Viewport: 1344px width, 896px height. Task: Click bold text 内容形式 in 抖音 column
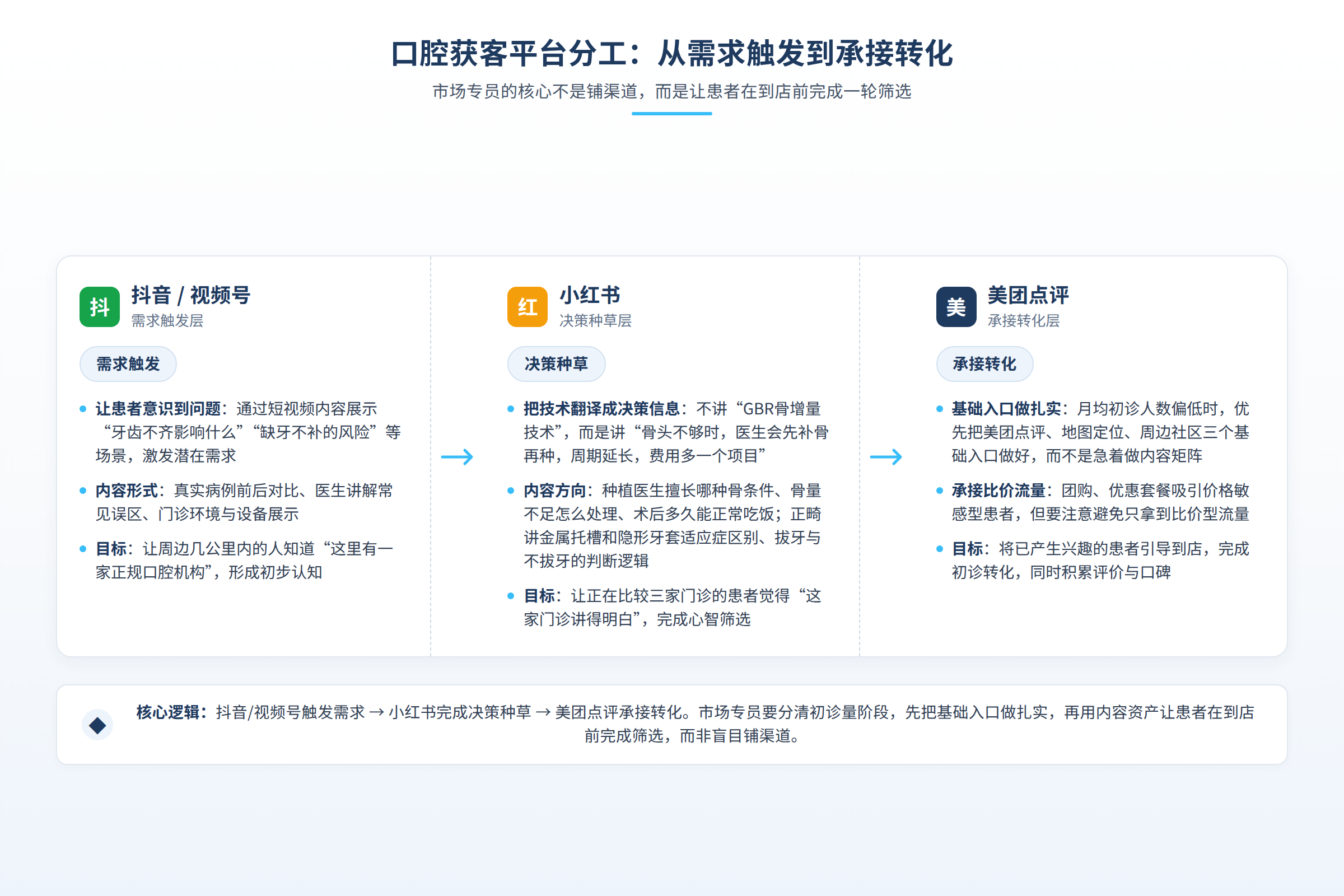(x=127, y=491)
